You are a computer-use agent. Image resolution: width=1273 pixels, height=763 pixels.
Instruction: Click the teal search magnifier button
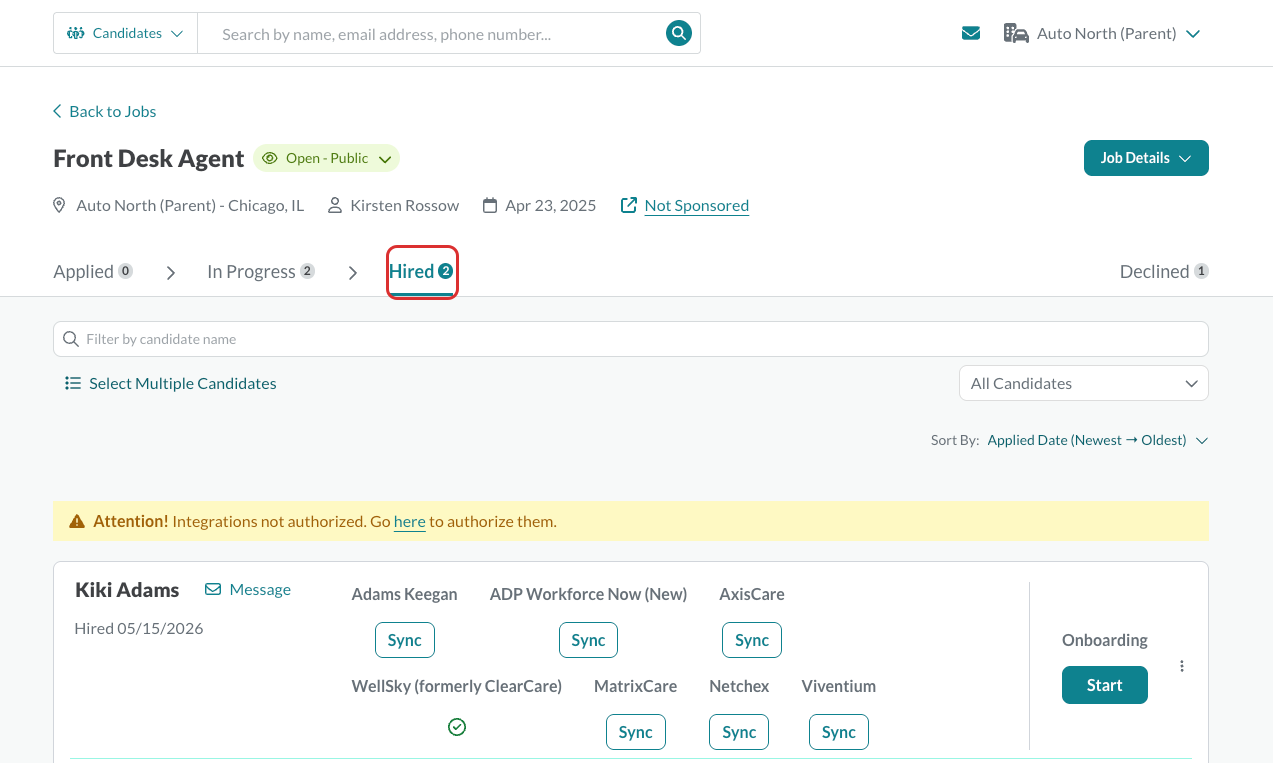(679, 33)
